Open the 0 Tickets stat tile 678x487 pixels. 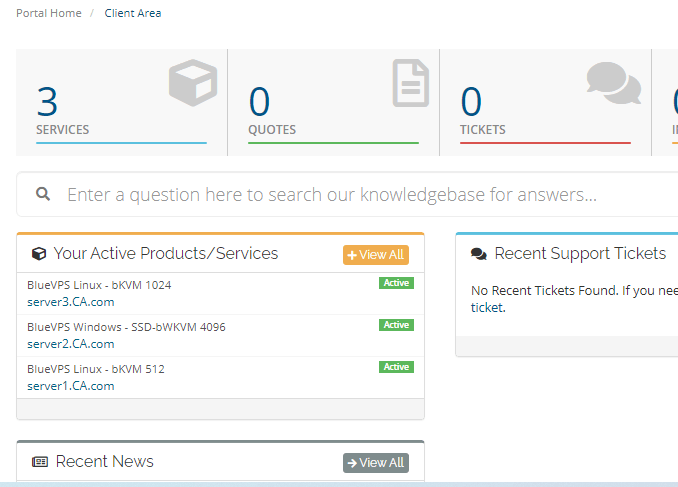(x=545, y=103)
